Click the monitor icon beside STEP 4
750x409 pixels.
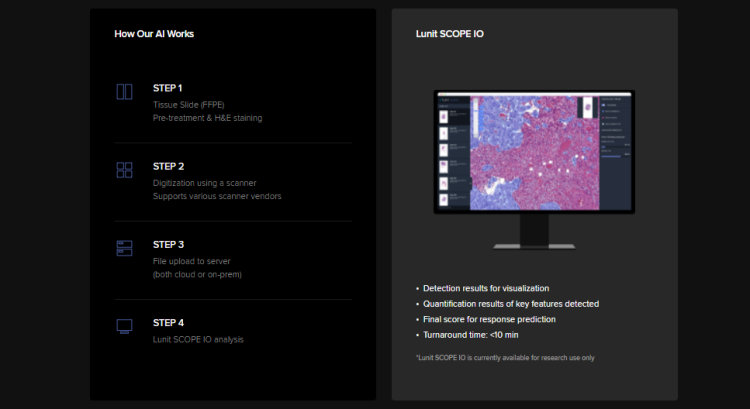click(124, 326)
